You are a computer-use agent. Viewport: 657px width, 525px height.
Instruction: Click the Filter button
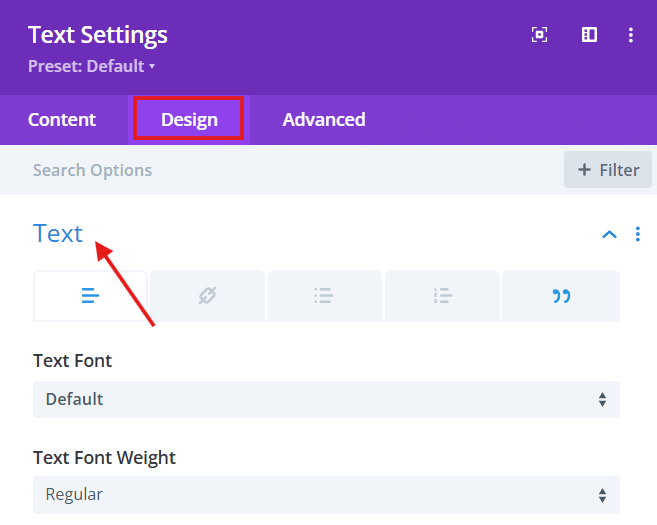pyautogui.click(x=608, y=170)
